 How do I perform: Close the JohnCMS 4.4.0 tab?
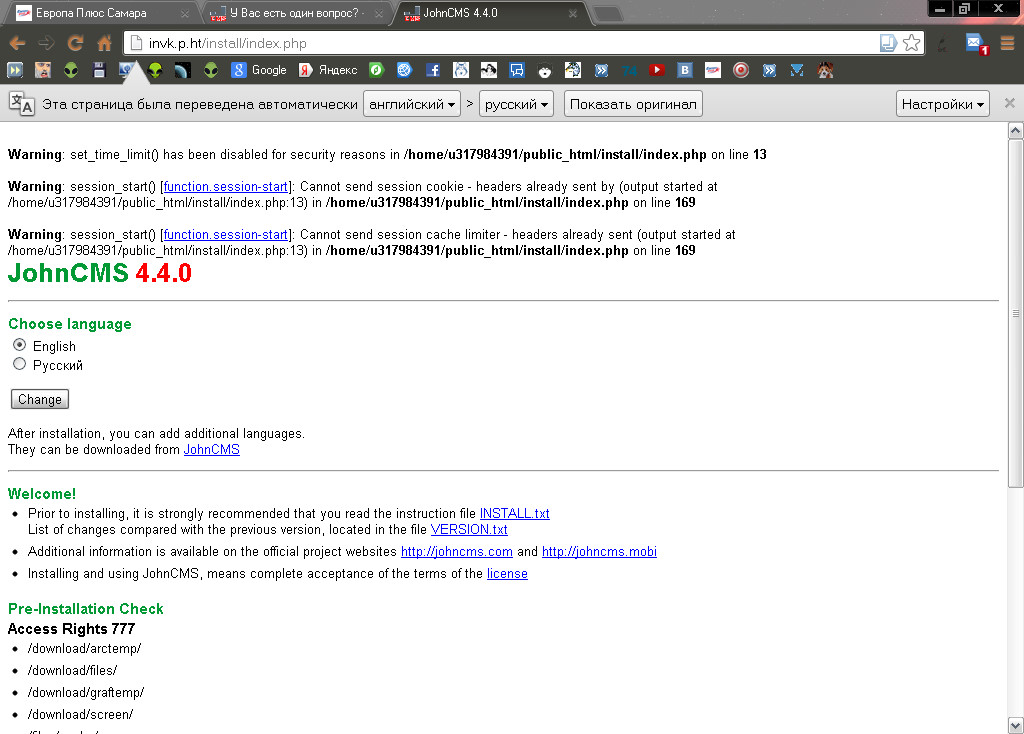pos(573,14)
